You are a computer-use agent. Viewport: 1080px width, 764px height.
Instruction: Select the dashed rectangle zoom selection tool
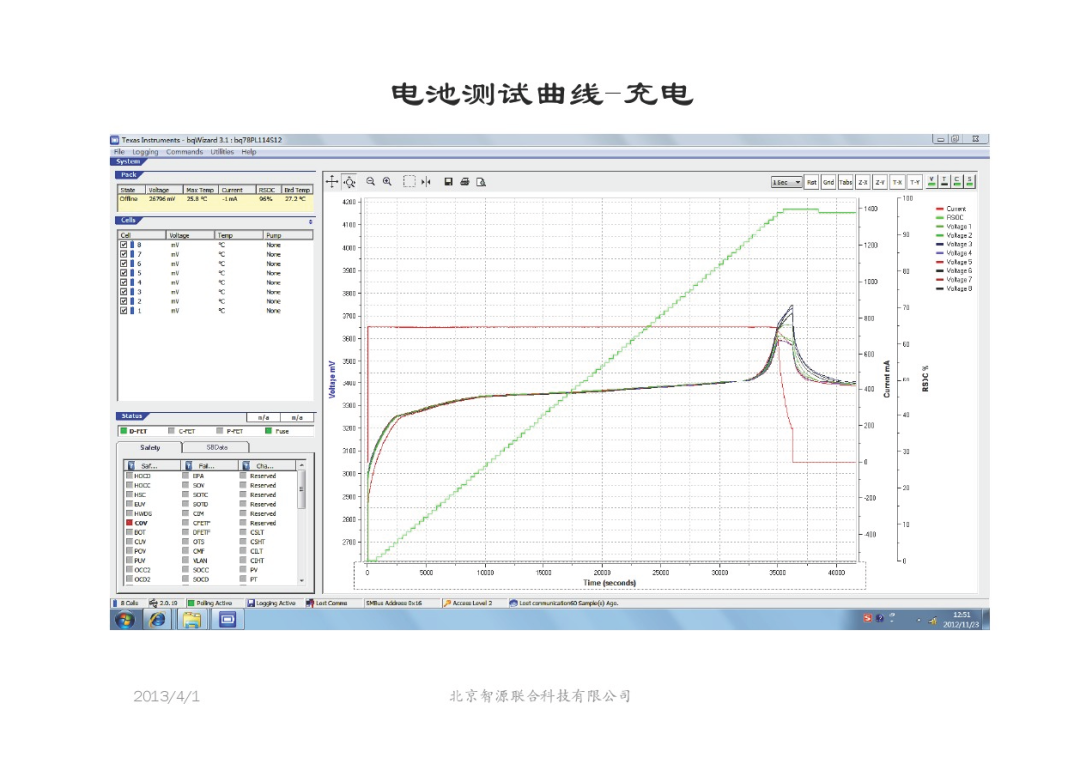click(409, 182)
